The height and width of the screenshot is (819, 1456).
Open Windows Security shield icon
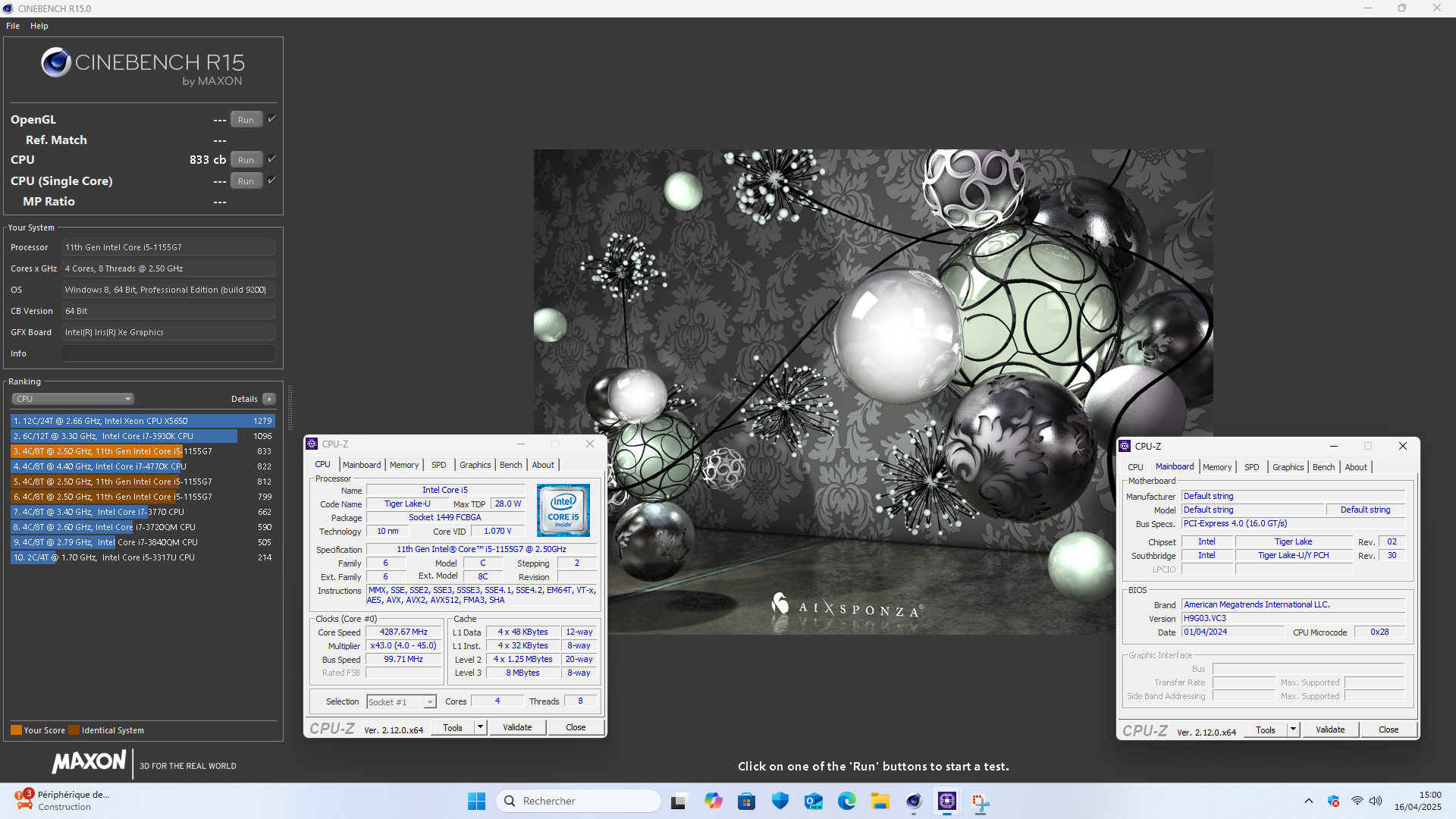click(x=780, y=801)
